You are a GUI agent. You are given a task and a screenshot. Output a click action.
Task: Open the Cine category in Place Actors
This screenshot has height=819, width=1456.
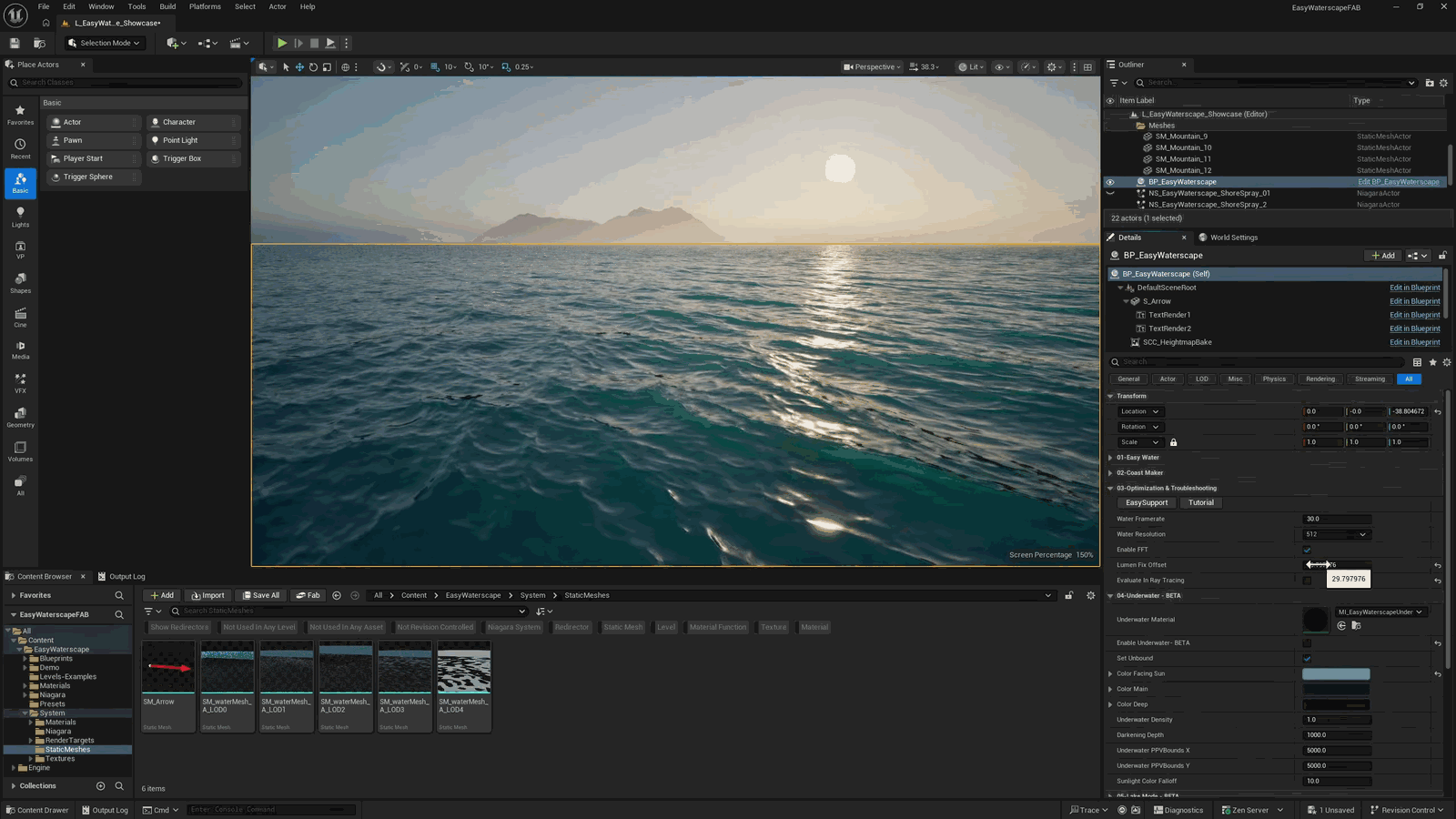click(20, 317)
